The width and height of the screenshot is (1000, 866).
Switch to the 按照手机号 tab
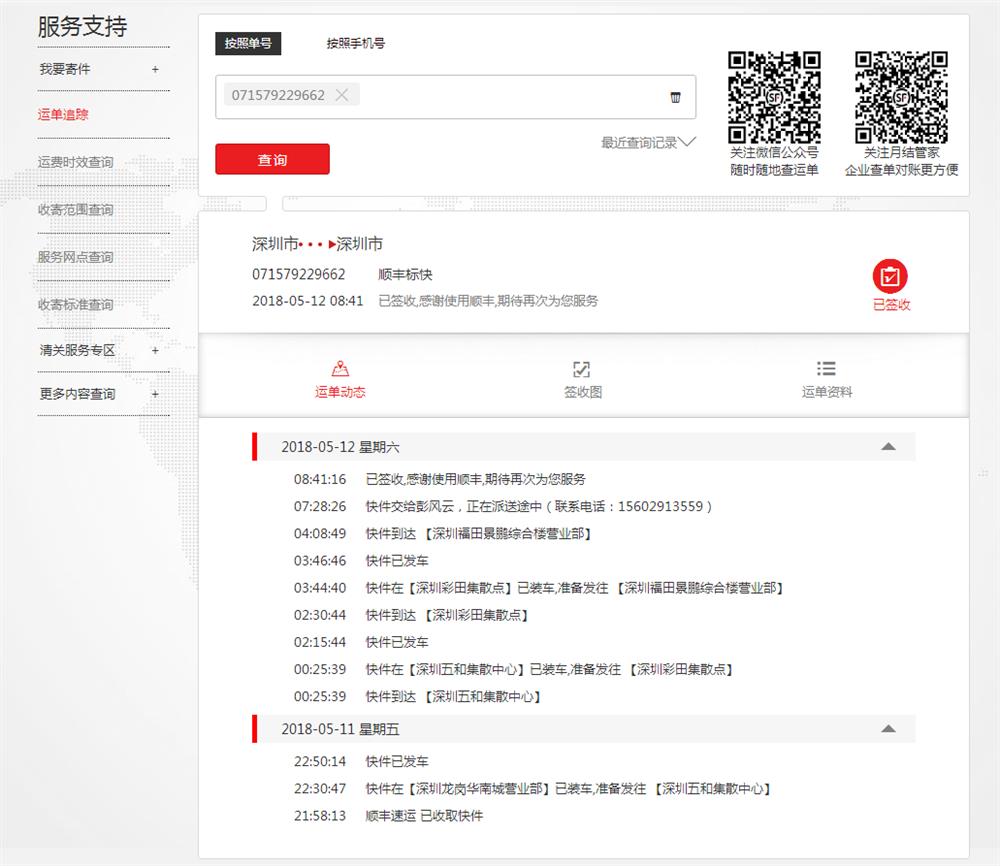(x=355, y=43)
